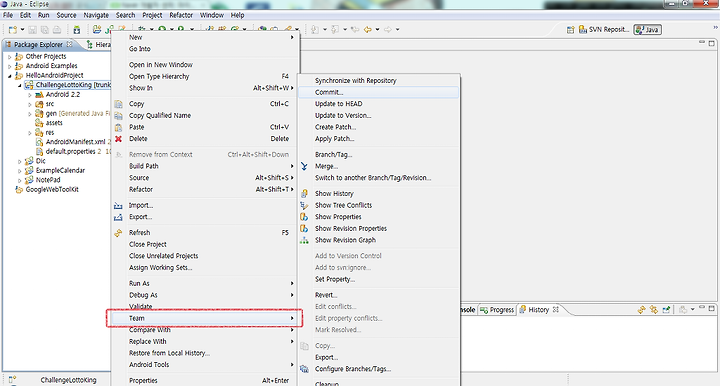Click the Configure Branches/Tags icon
720x386 pixels.
point(304,369)
